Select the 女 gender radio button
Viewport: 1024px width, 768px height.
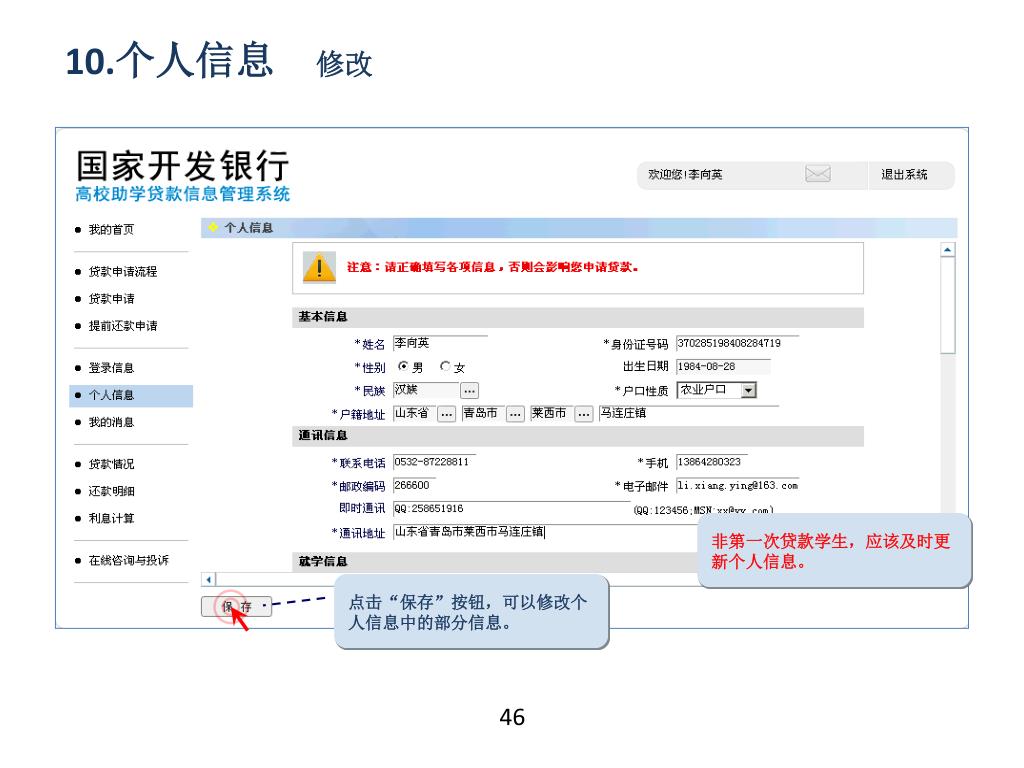445,366
